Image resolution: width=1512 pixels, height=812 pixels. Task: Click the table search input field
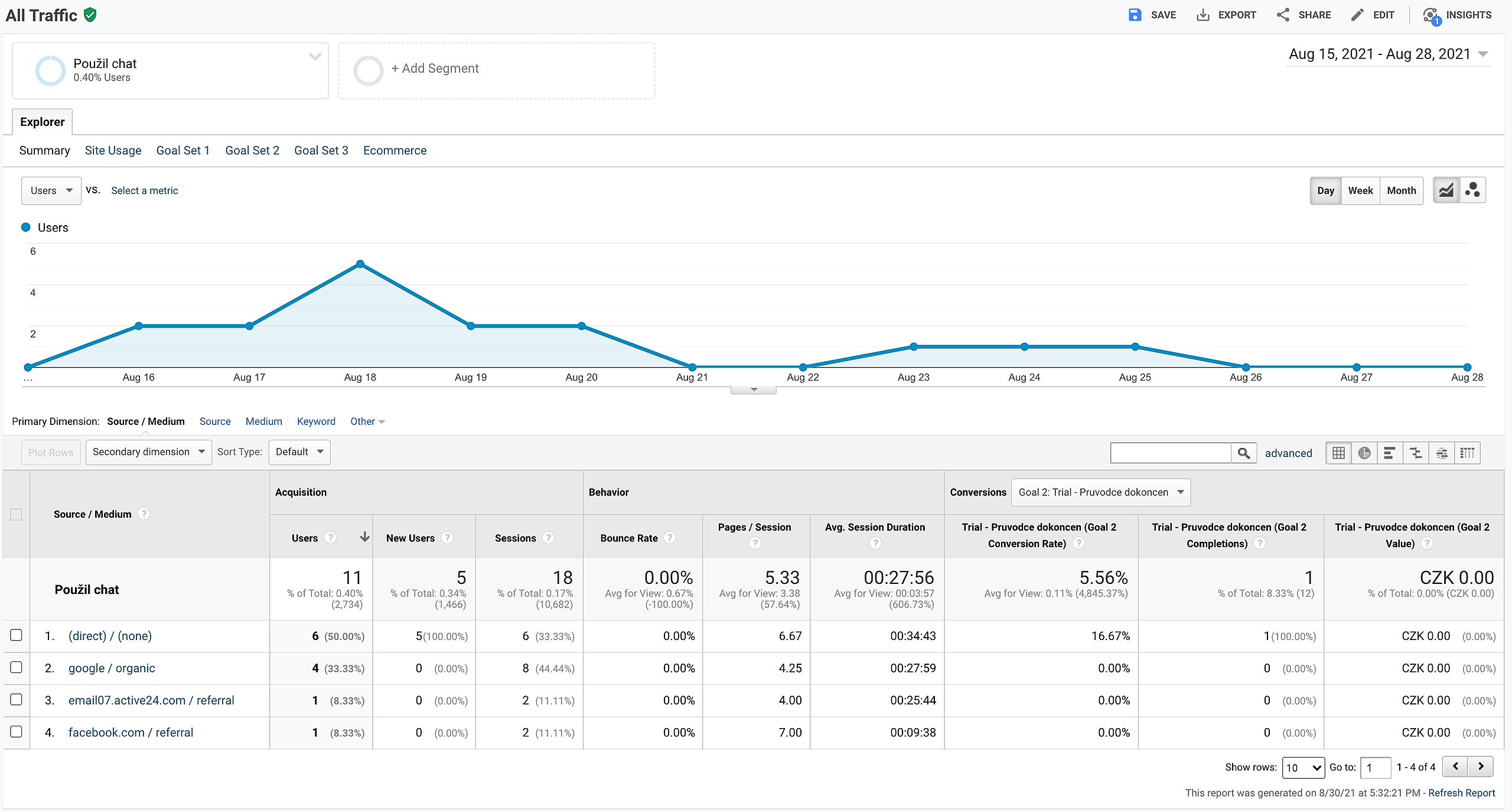(1170, 453)
